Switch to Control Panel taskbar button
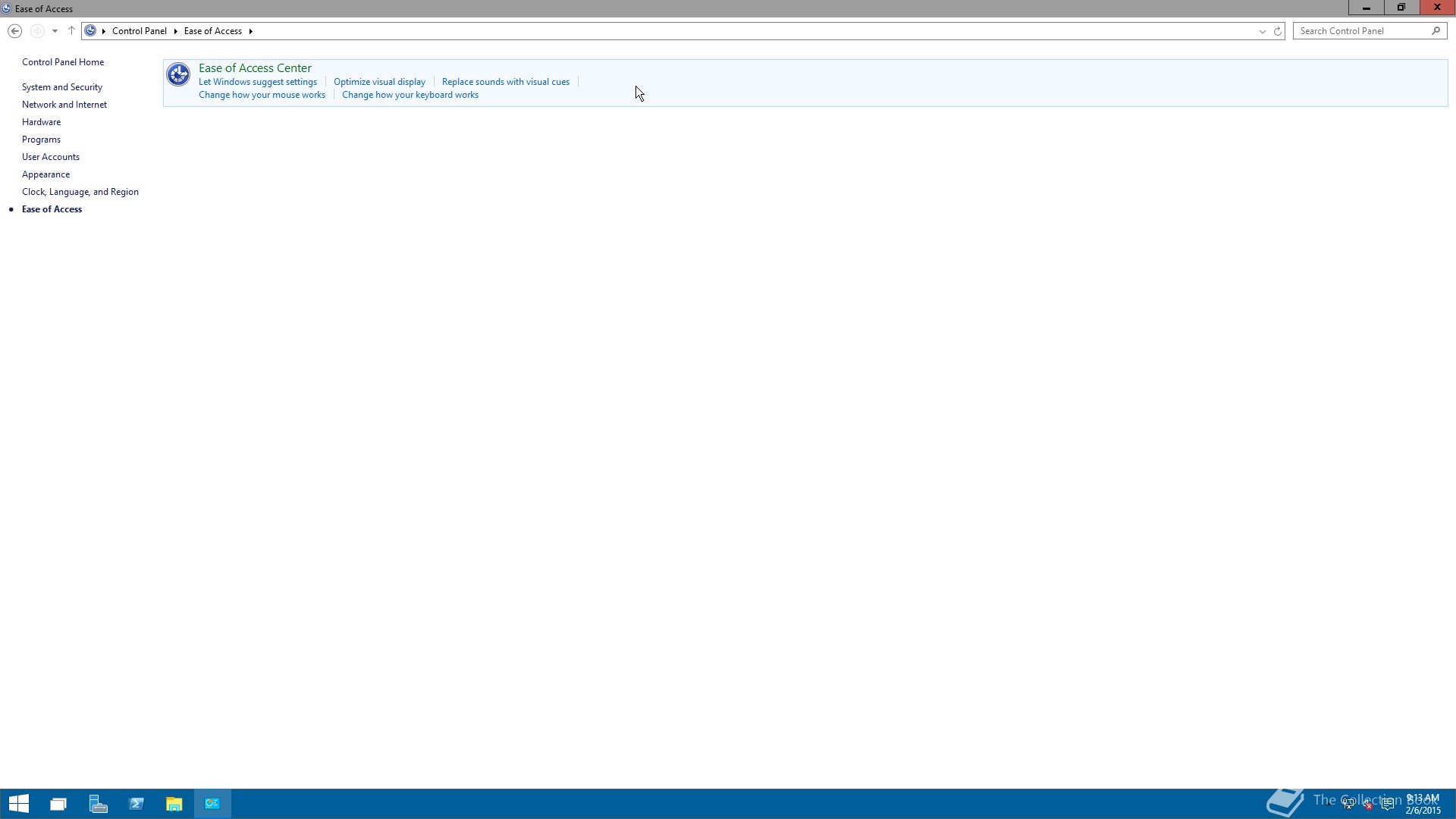 tap(212, 804)
